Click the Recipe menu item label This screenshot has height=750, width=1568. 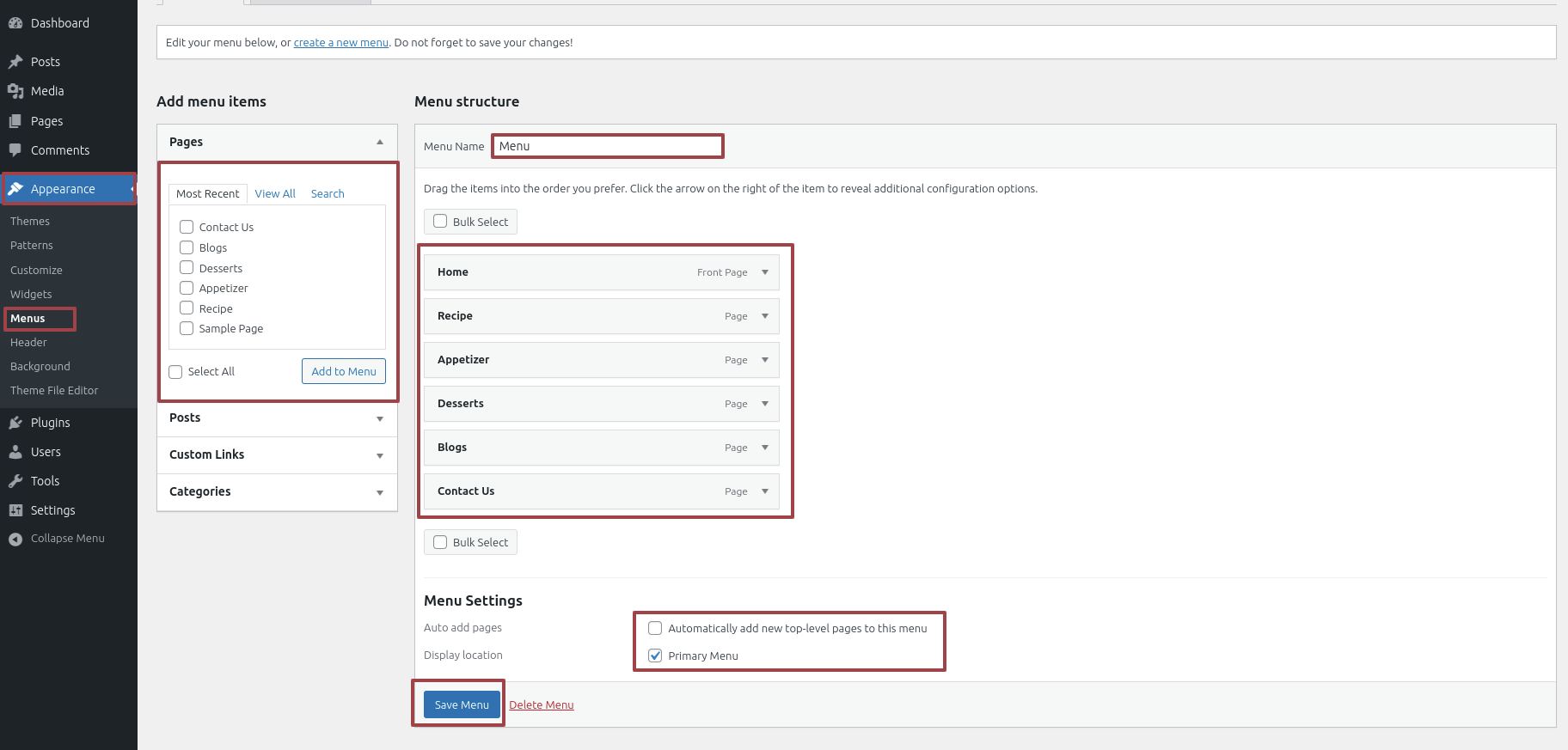coord(455,316)
